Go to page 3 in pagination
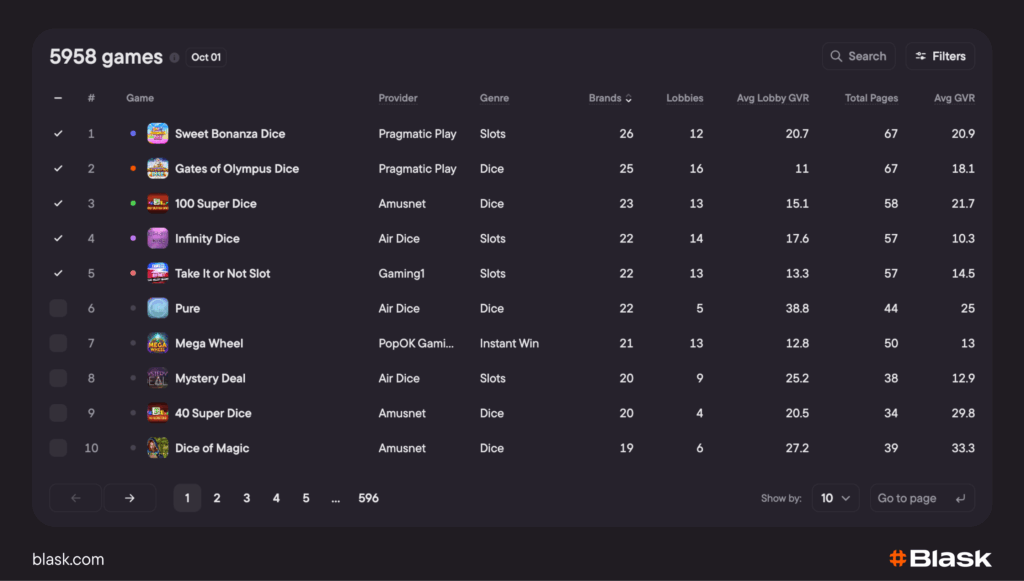This screenshot has height=581, width=1024. tap(247, 498)
